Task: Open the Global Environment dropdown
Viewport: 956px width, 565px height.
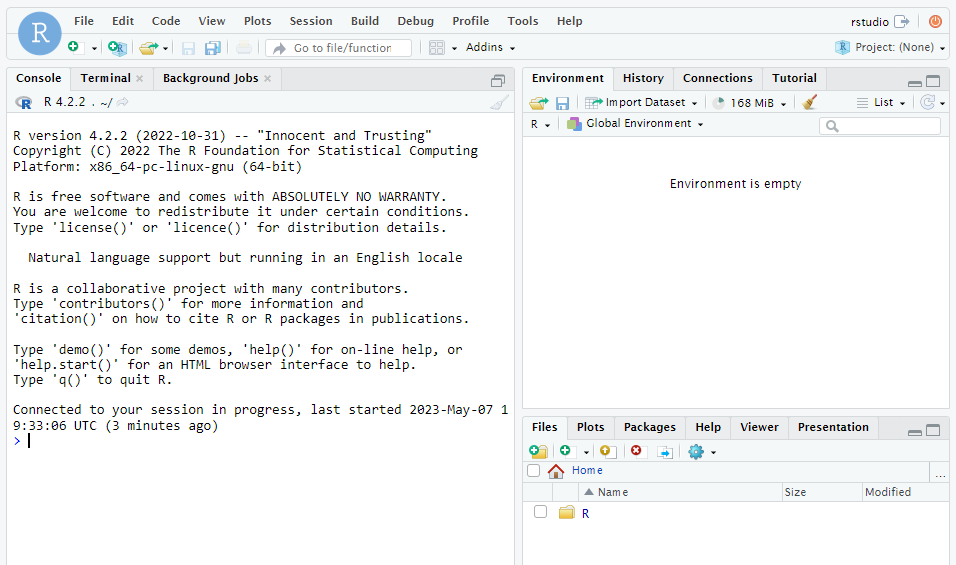Action: tap(635, 124)
